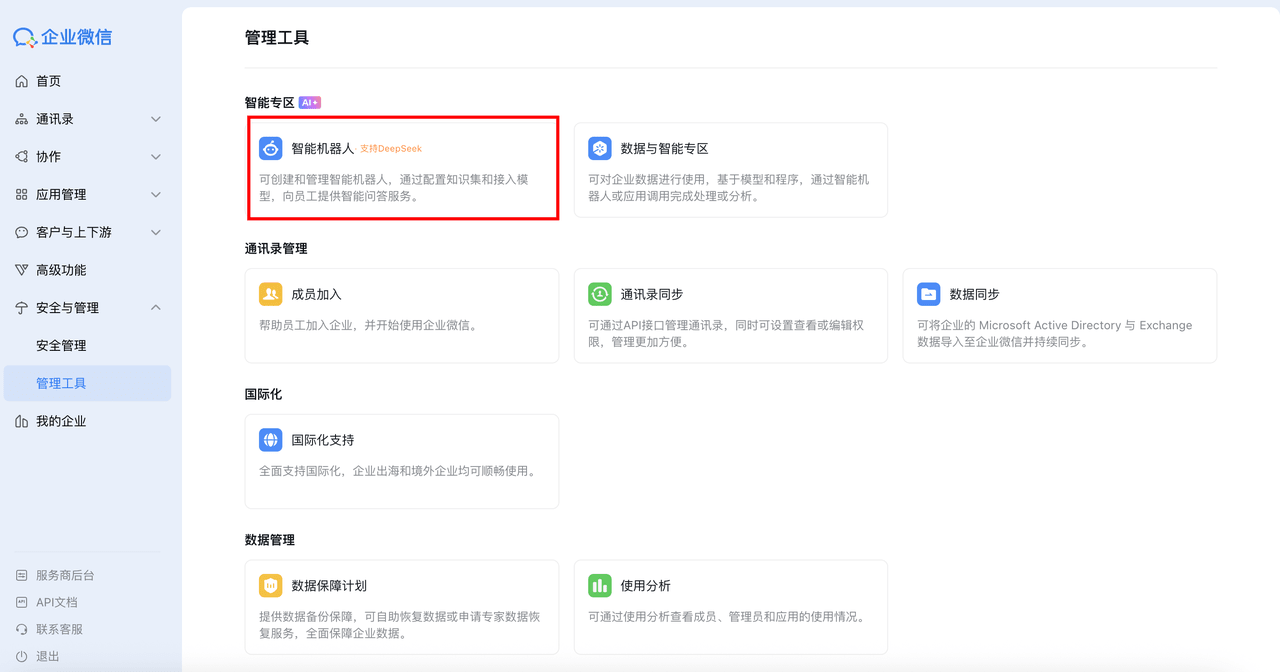This screenshot has height=672, width=1280.
Task: Select the 成员加入 people icon
Action: tap(270, 293)
